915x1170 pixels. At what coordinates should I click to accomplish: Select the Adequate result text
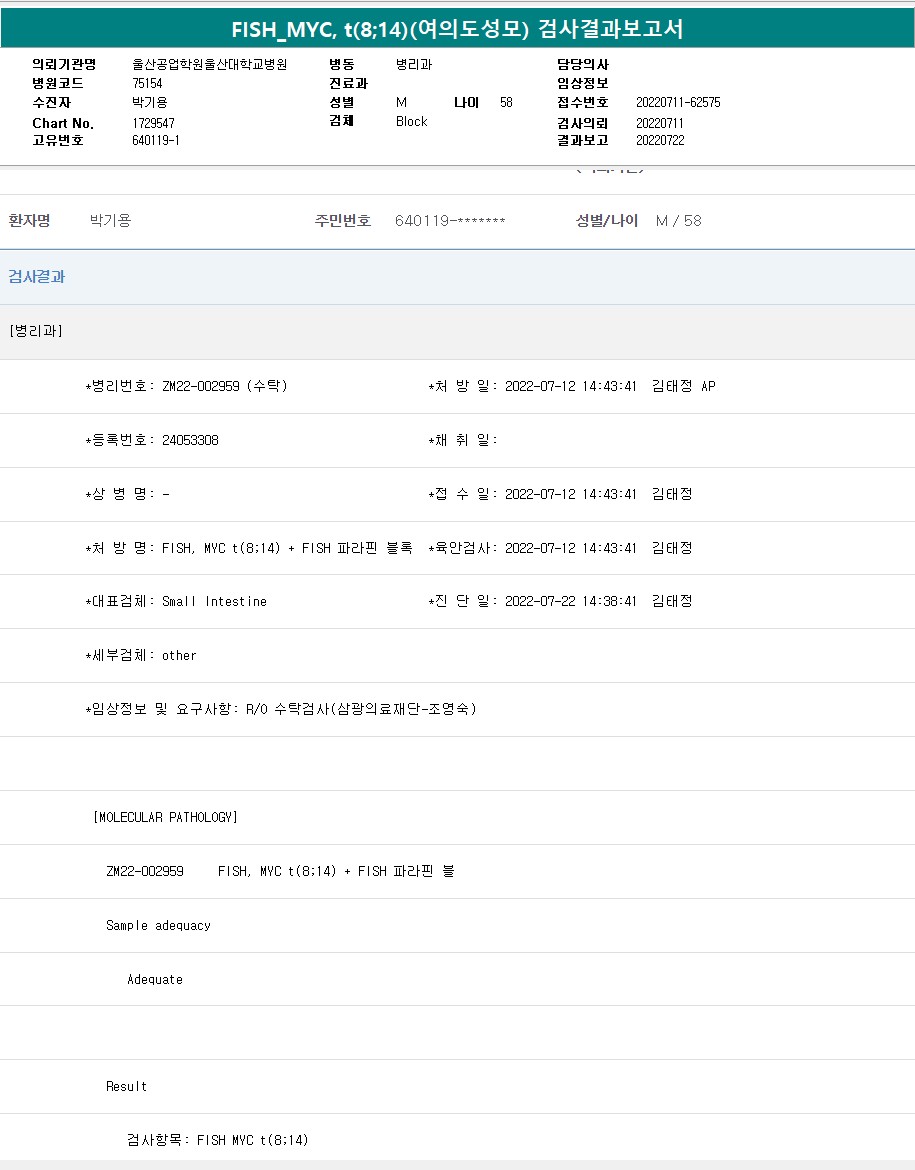[155, 979]
